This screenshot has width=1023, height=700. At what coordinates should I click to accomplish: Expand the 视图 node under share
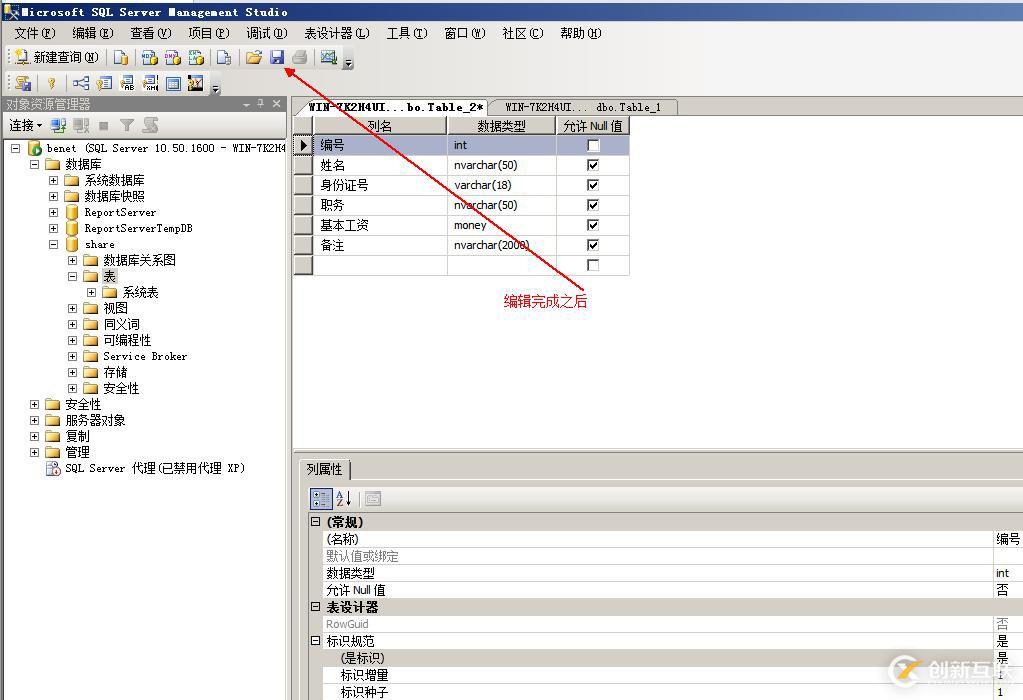tap(70, 307)
